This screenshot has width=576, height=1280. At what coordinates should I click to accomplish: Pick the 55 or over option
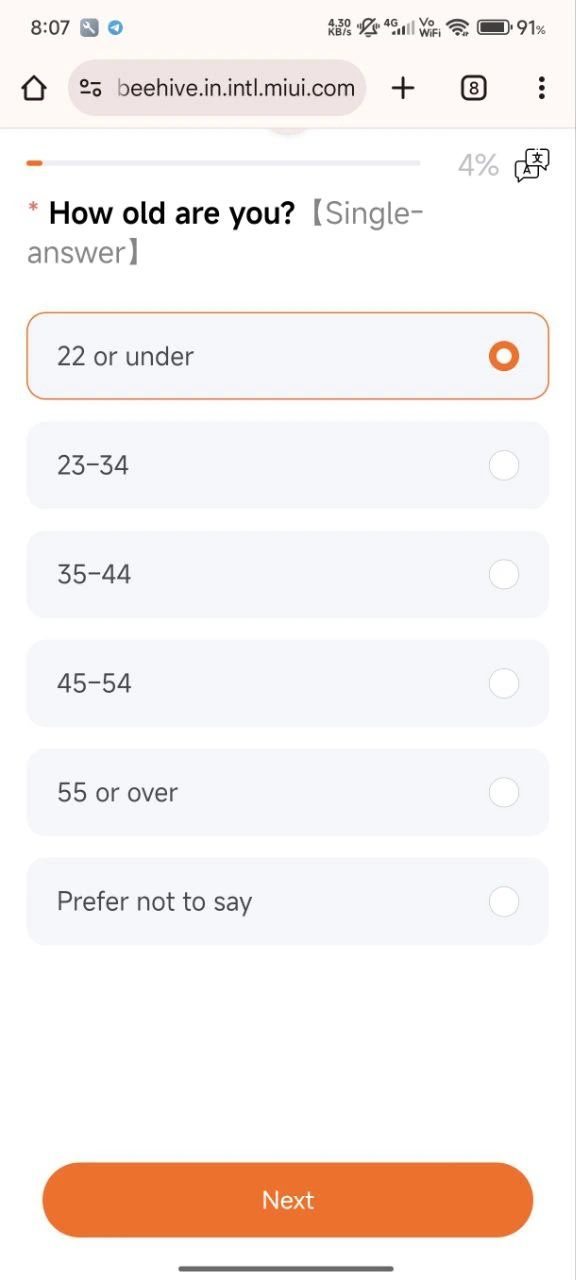[x=288, y=792]
